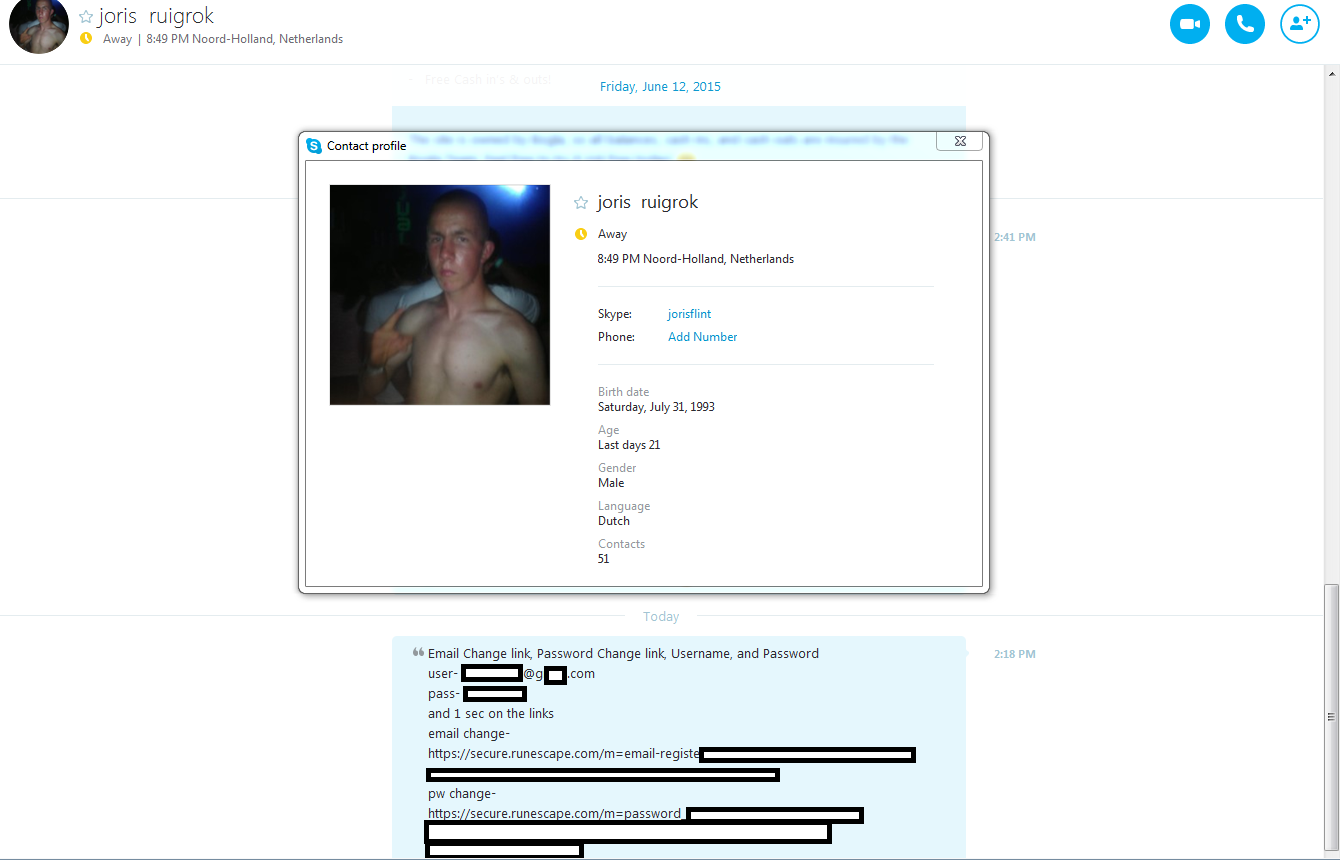The width and height of the screenshot is (1340, 860).
Task: Click the large profile photo in dialog
Action: pos(440,295)
